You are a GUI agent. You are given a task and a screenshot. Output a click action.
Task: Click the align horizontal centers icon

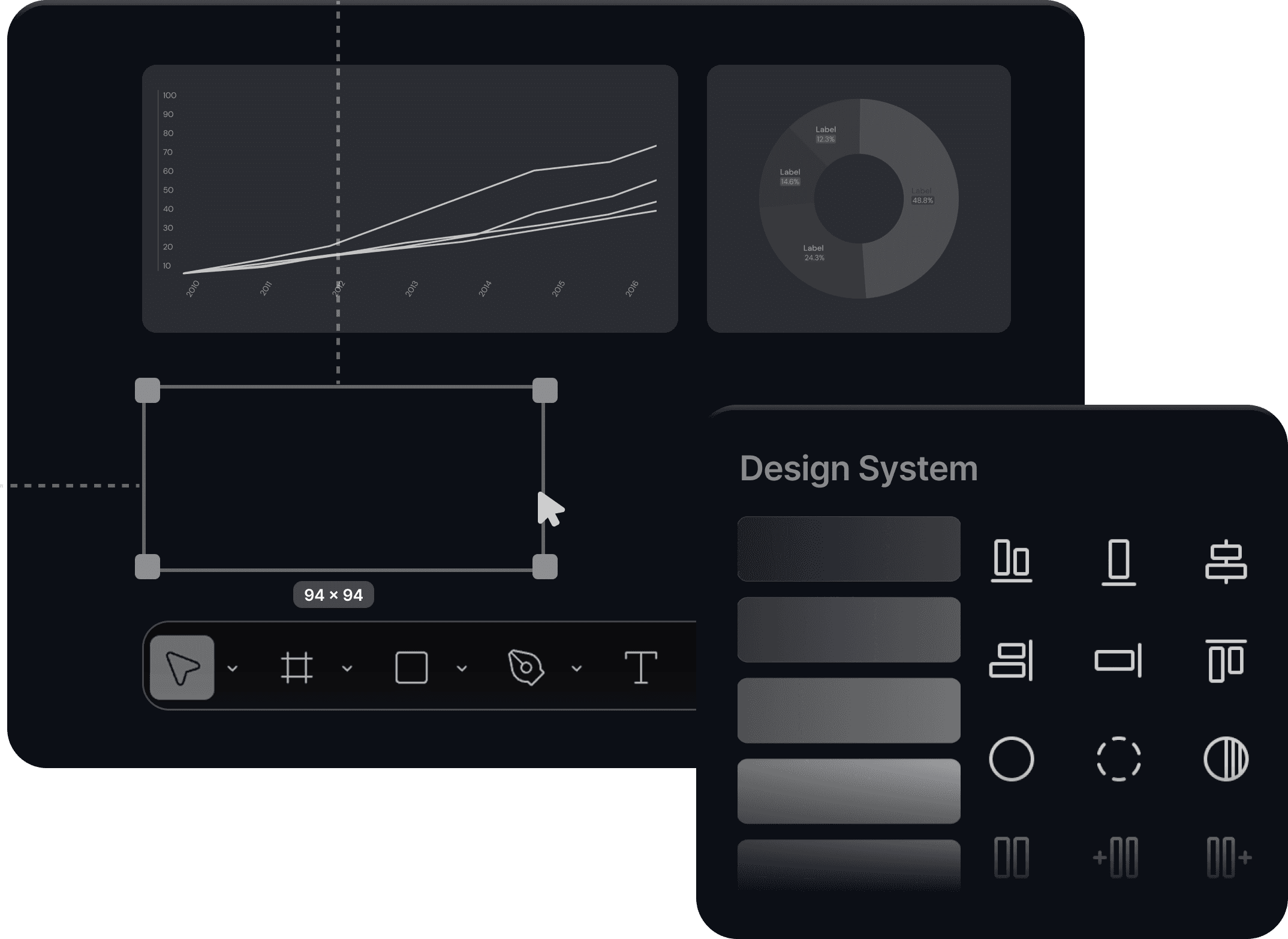click(1226, 561)
